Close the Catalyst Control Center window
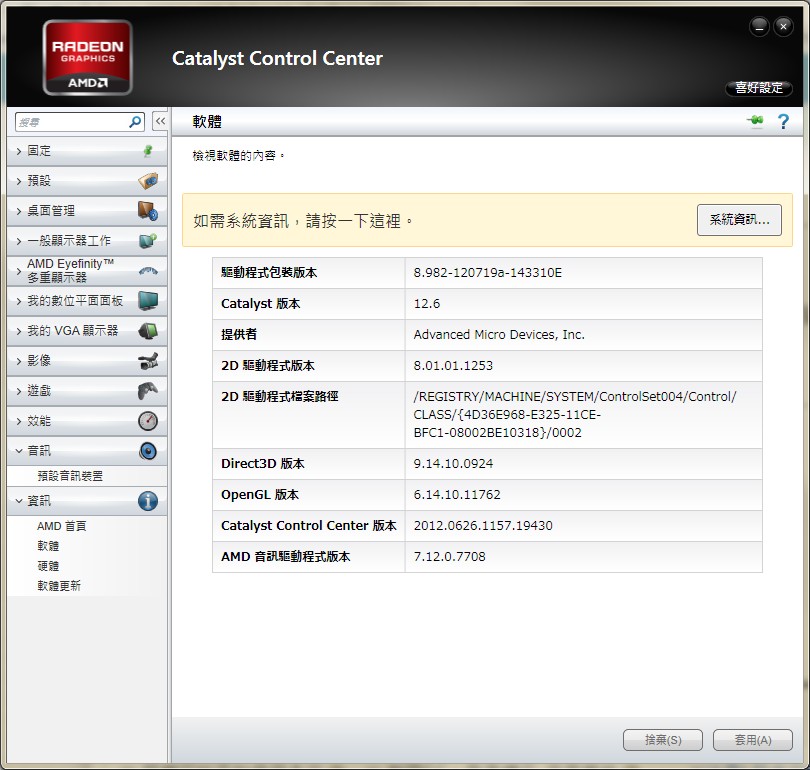The width and height of the screenshot is (810, 770). coord(783,26)
